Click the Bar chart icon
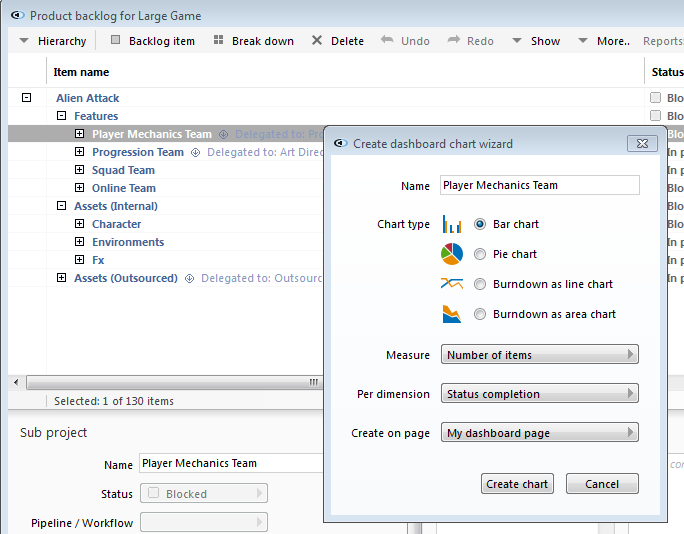The width and height of the screenshot is (684, 534). tap(451, 225)
